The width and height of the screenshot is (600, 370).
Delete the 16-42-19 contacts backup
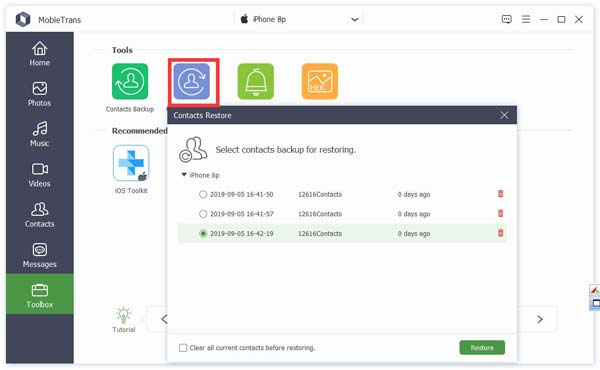point(500,233)
